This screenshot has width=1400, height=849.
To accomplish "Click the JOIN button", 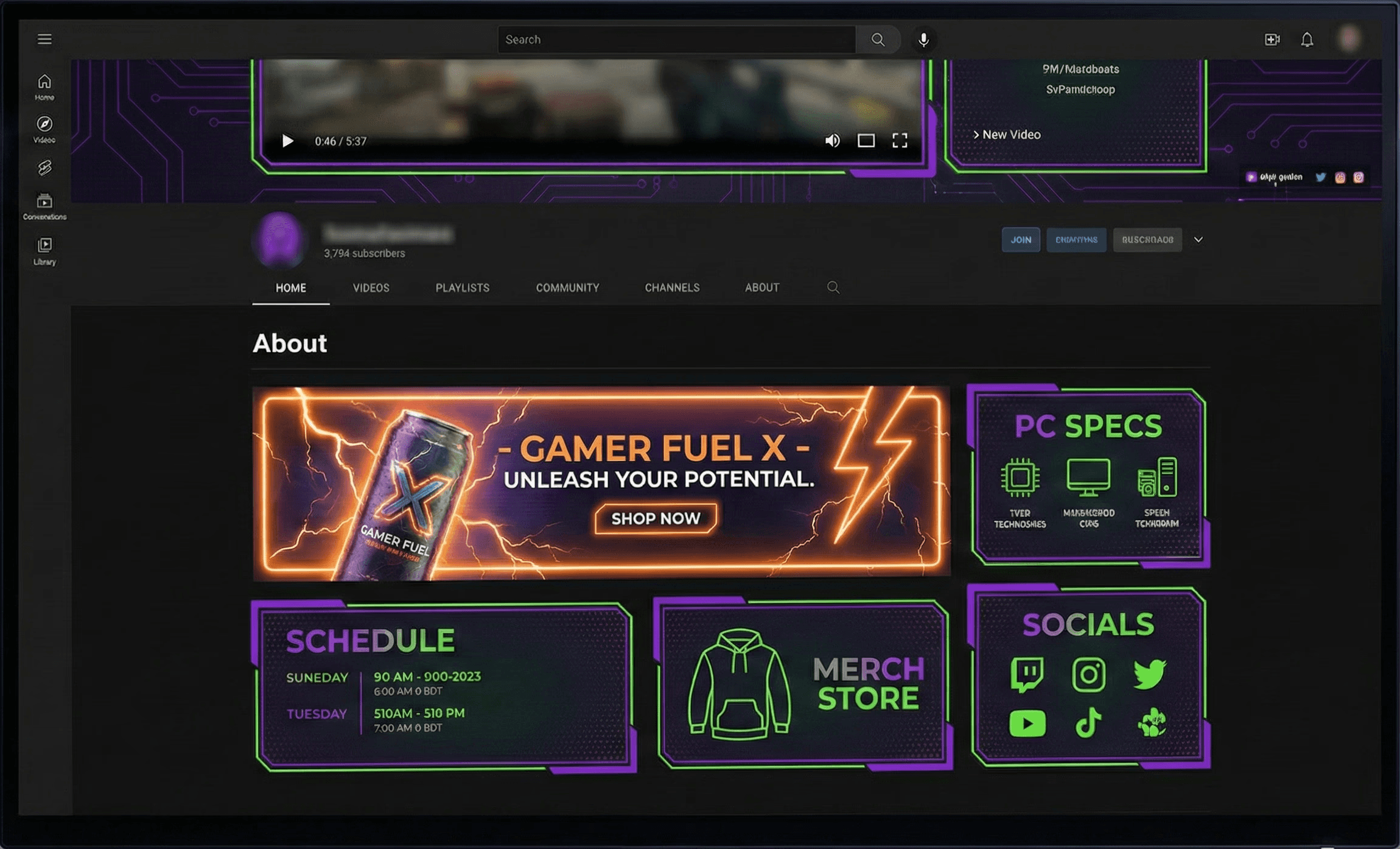I will click(x=1021, y=239).
